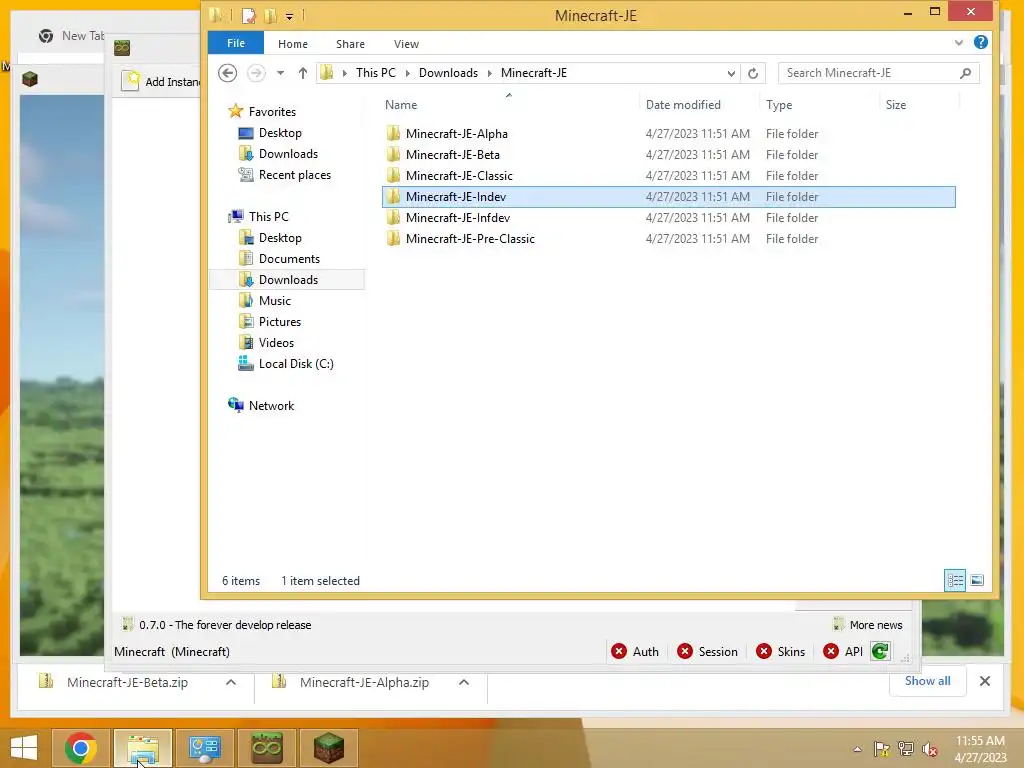This screenshot has width=1024, height=768.
Task: Click the green refresh status icon in launcher
Action: pos(880,651)
